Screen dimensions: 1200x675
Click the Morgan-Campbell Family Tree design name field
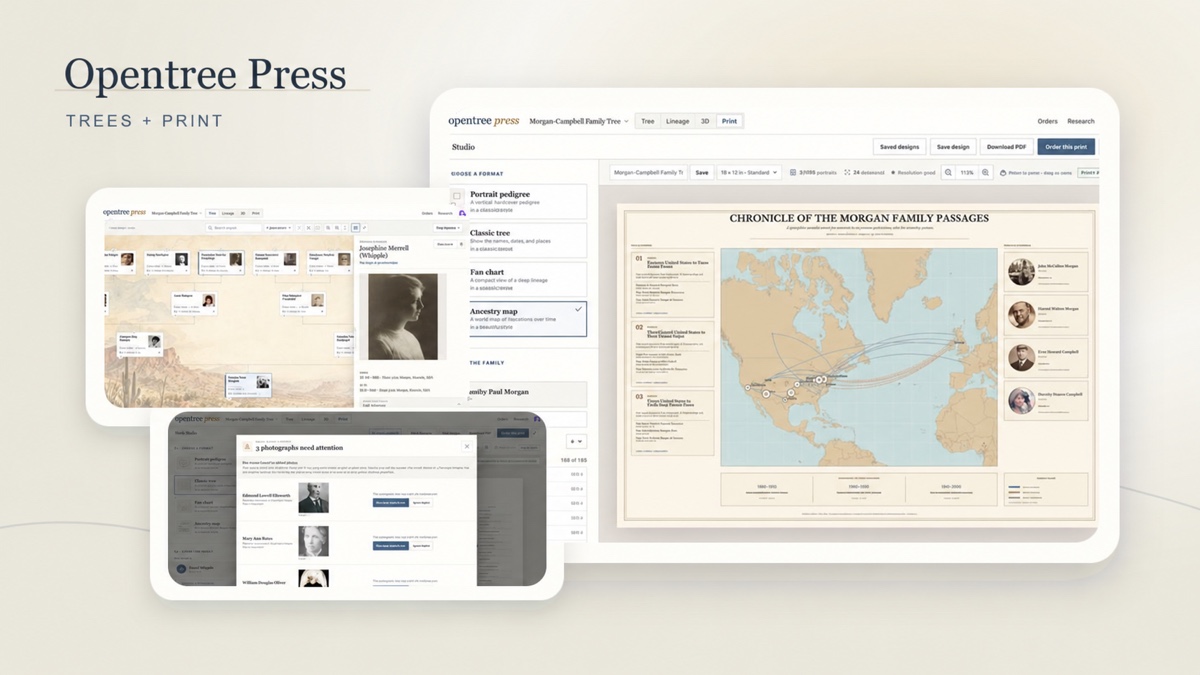[x=648, y=172]
